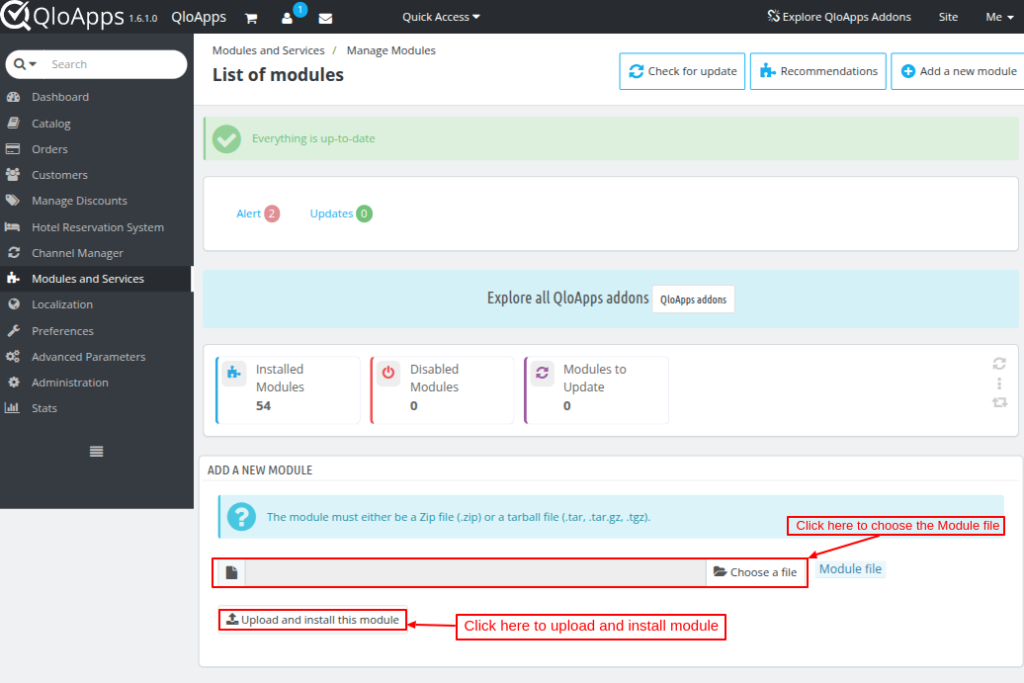Click the Check for update button
Screen dimensions: 1024x683
point(682,71)
